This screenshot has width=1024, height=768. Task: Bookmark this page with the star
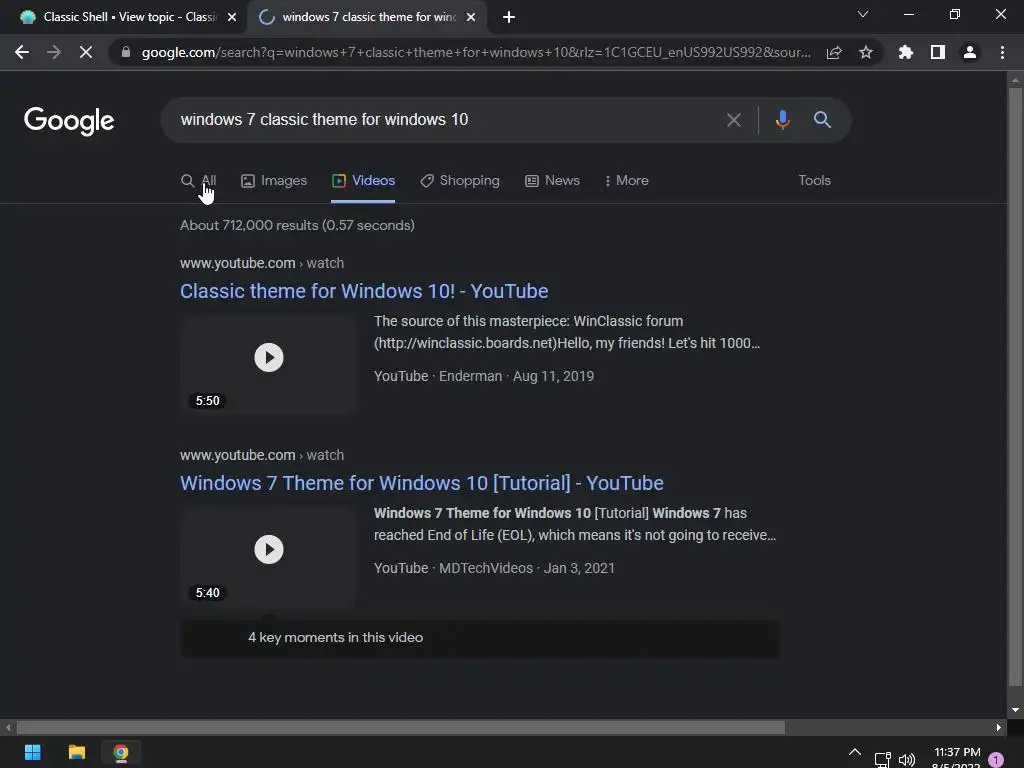coord(866,52)
